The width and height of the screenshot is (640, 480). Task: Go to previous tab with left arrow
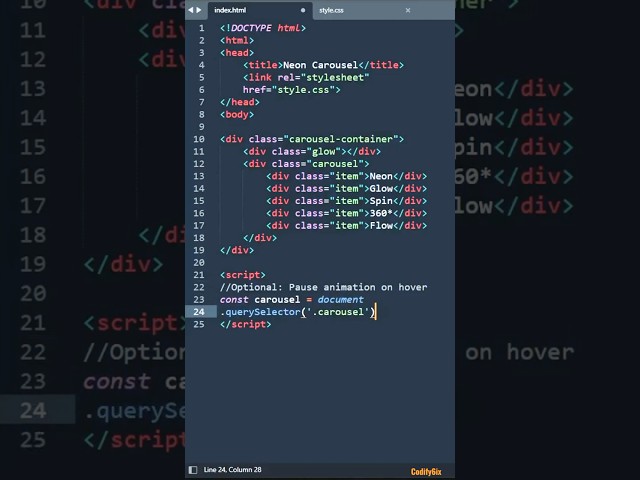[191, 10]
